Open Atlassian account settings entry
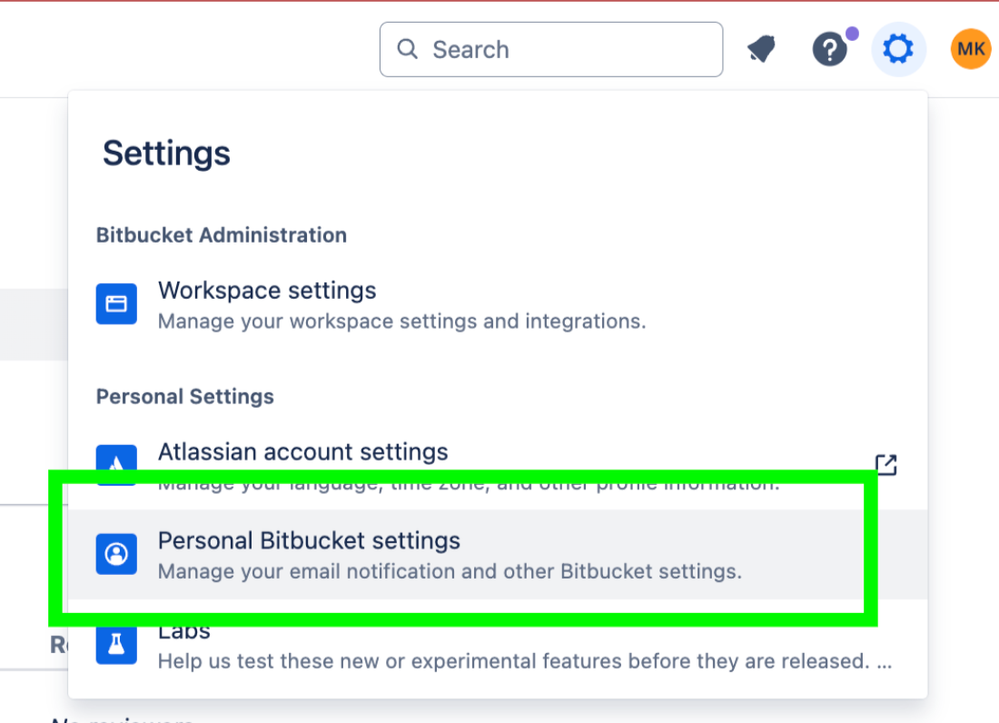 pyautogui.click(x=498, y=465)
